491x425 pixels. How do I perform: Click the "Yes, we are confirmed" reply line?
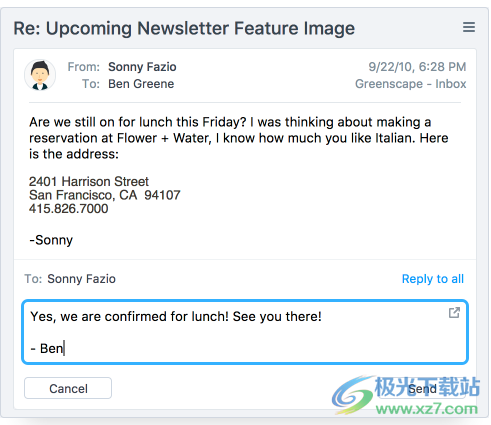(x=176, y=316)
